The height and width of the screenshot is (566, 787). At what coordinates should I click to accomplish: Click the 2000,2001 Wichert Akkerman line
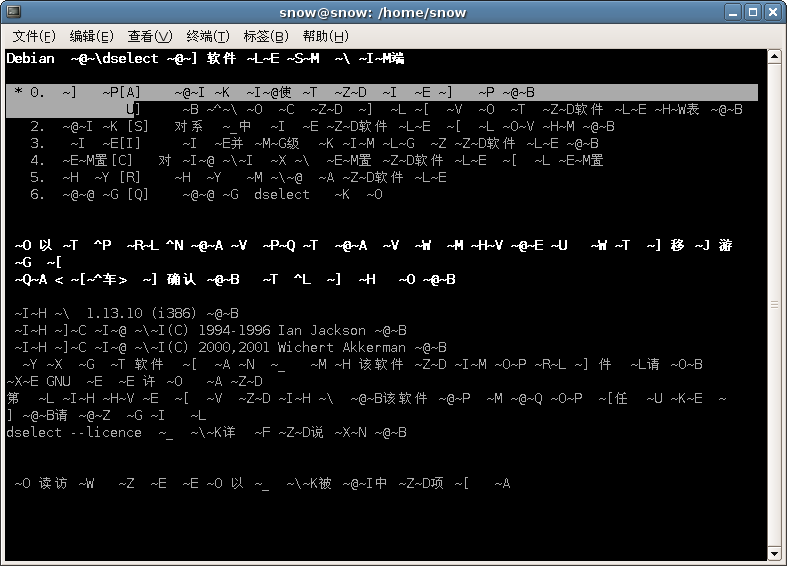230,348
